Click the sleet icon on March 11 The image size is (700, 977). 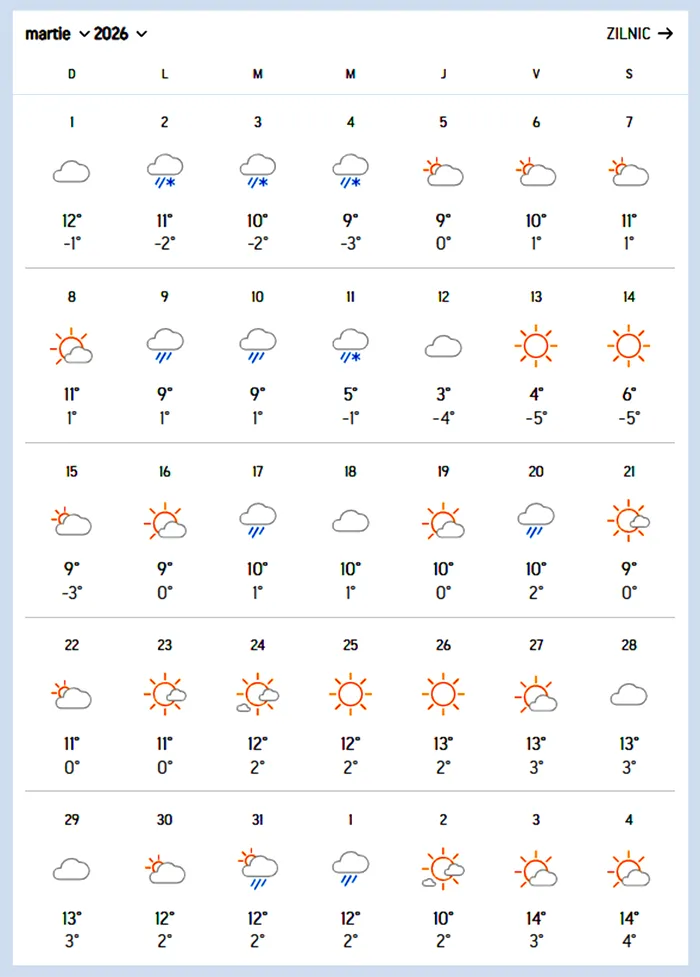click(x=350, y=345)
